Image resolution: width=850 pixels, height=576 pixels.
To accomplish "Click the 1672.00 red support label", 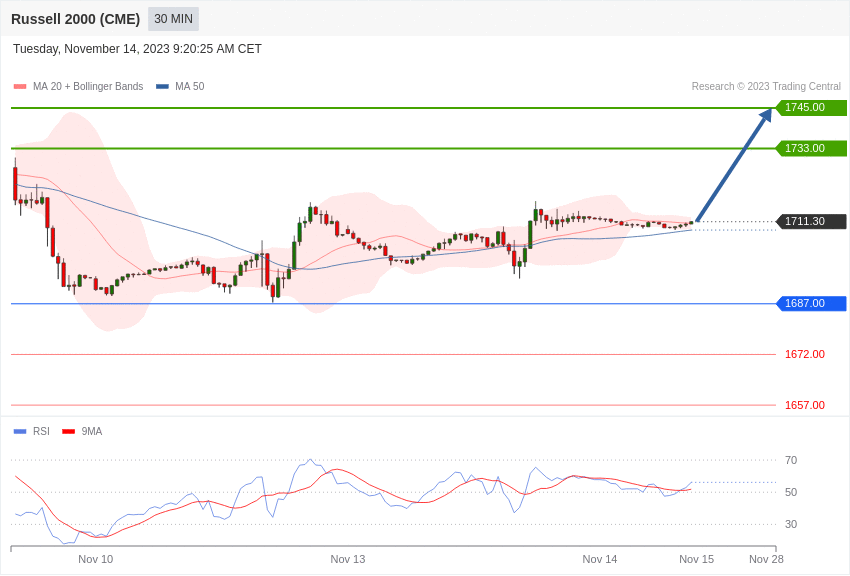I will coord(804,354).
